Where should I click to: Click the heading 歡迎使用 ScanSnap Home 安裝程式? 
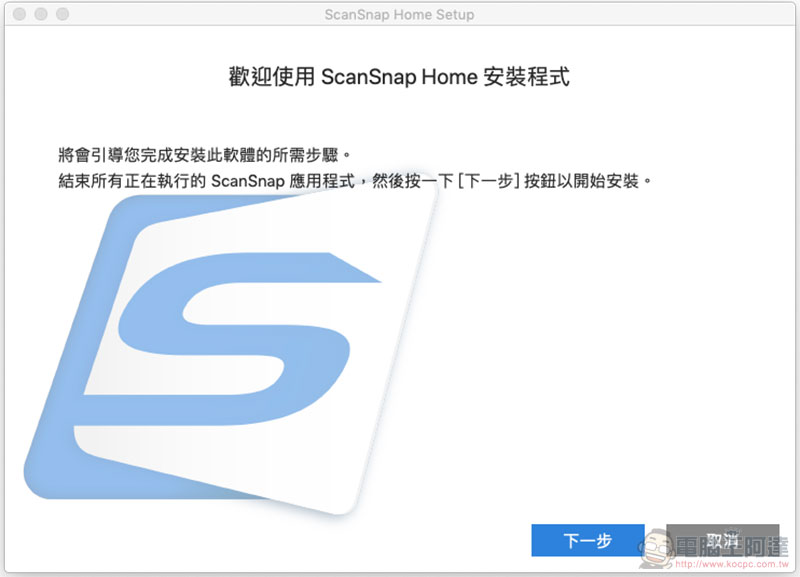pyautogui.click(x=399, y=77)
